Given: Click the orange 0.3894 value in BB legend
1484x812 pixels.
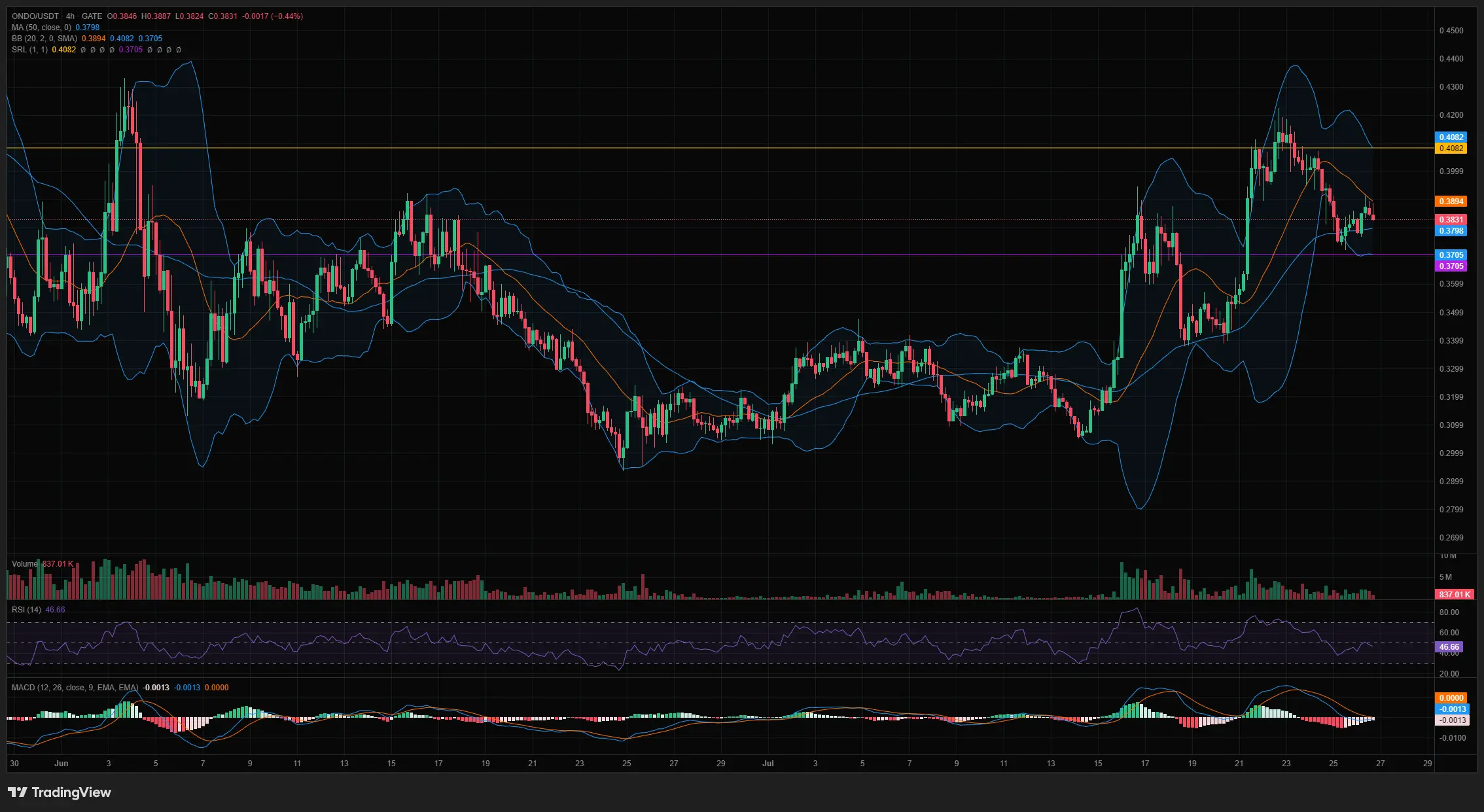Looking at the screenshot, I should point(94,39).
